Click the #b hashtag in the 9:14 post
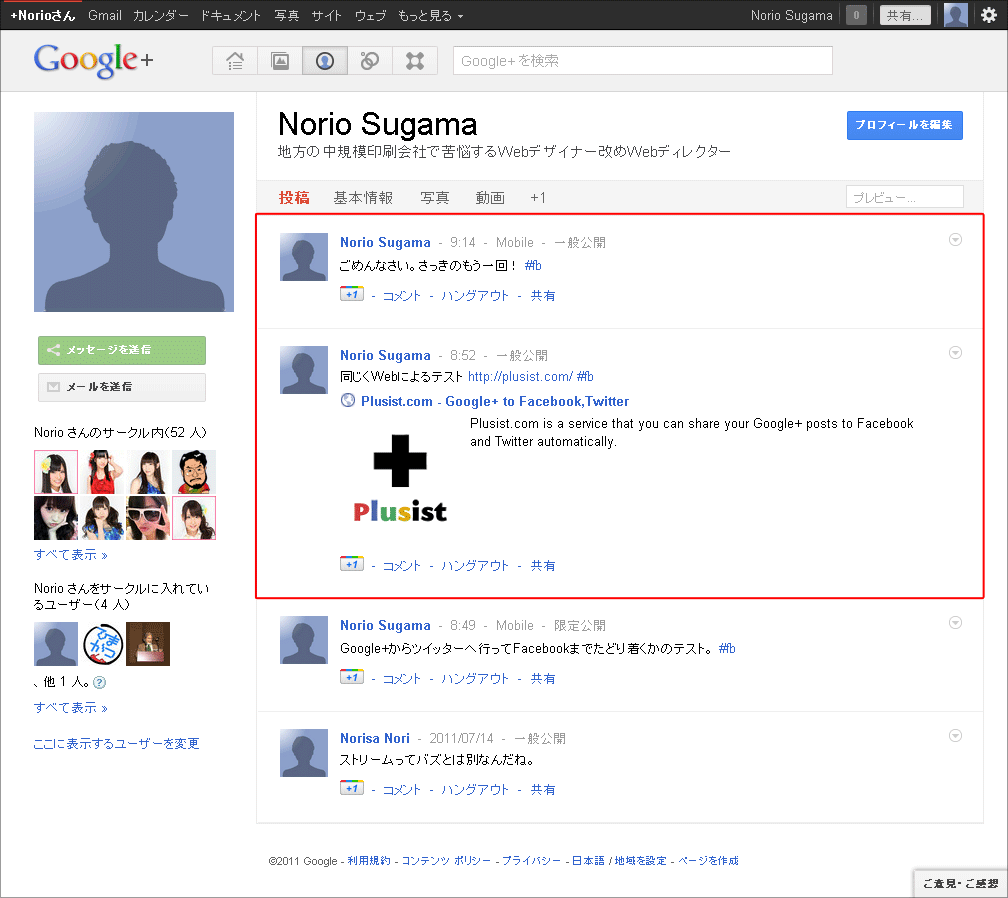This screenshot has width=1008, height=898. (533, 265)
